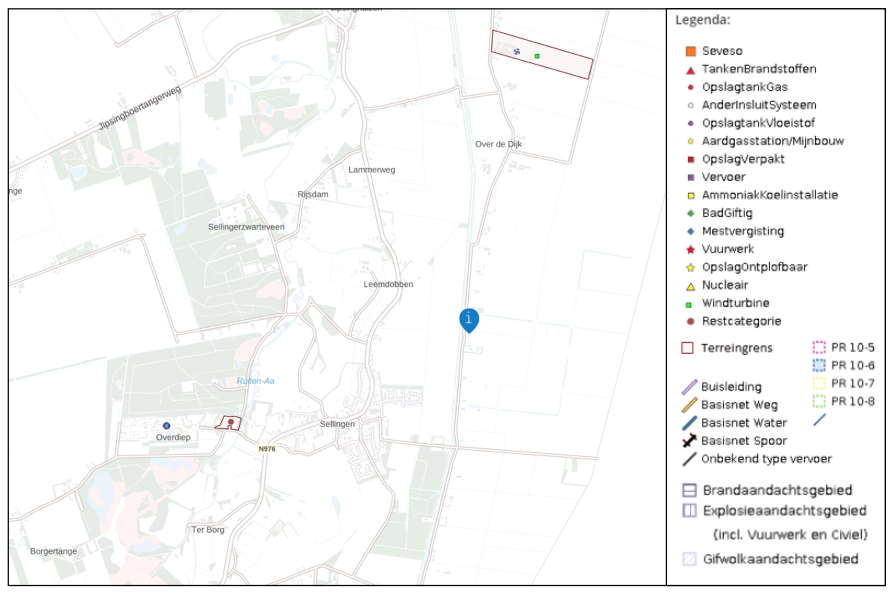
Task: Click the (incl. Vuurwerk en Civiel) text
Action: coord(790,535)
